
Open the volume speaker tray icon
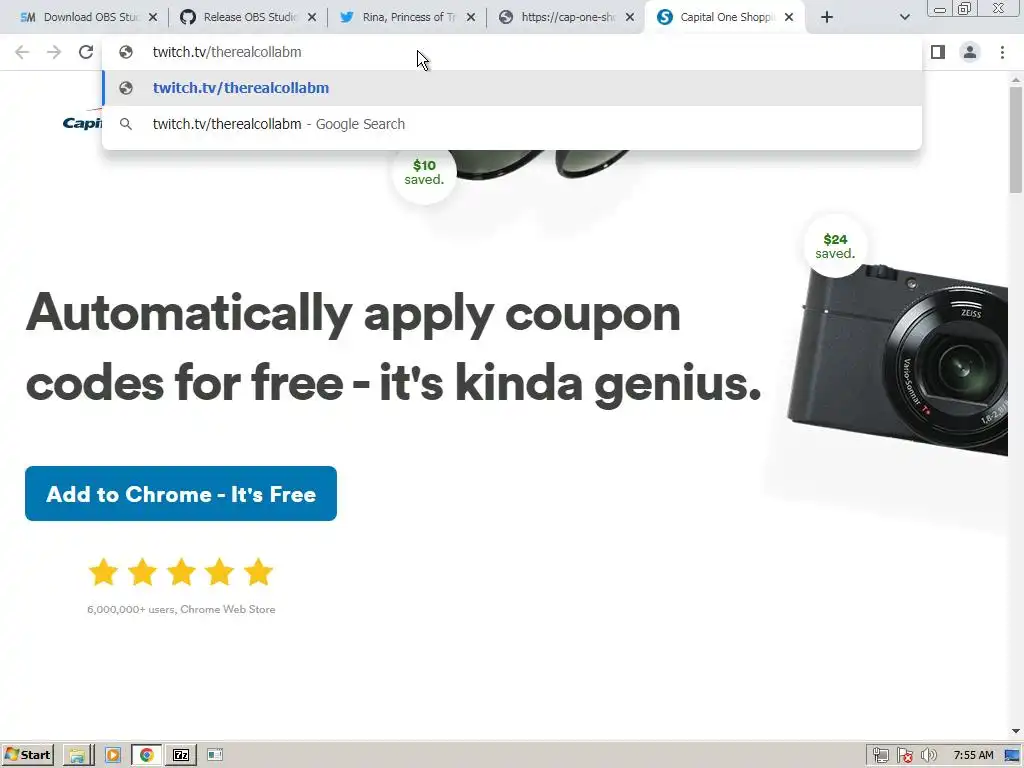click(928, 756)
